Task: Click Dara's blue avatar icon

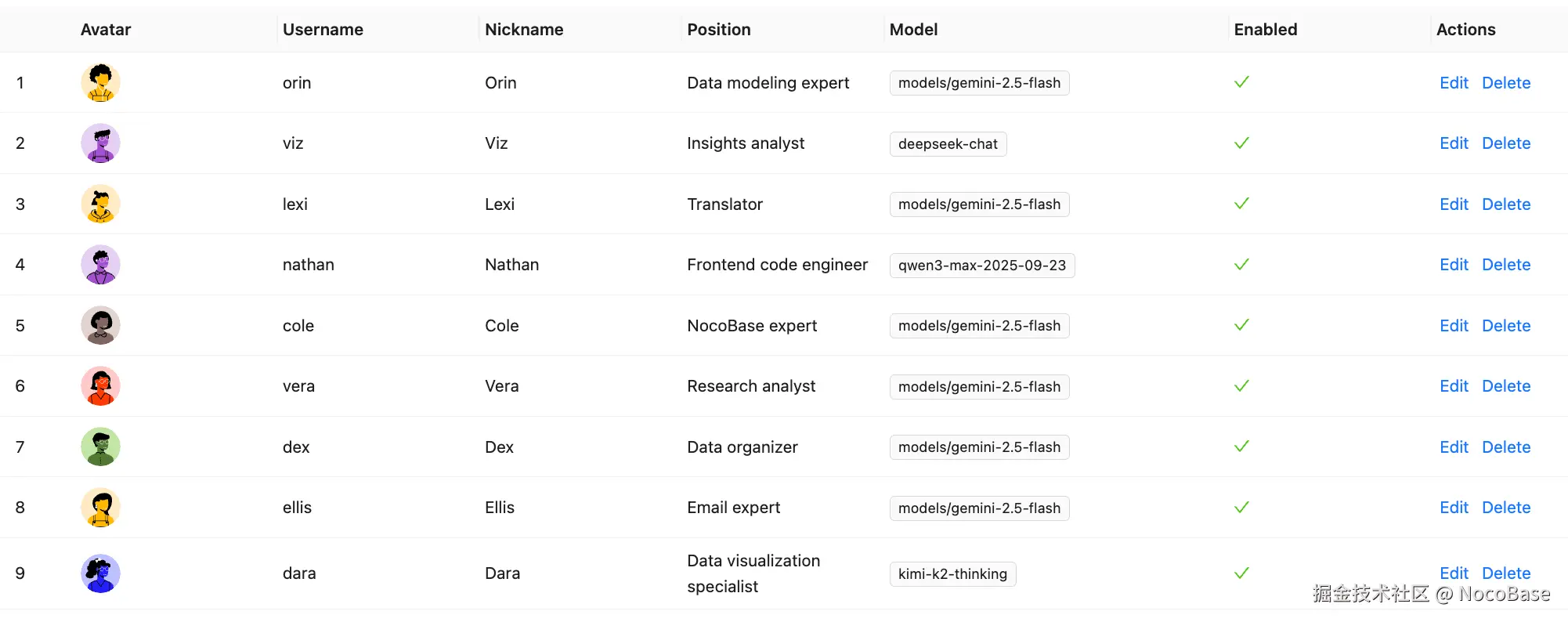Action: (100, 573)
